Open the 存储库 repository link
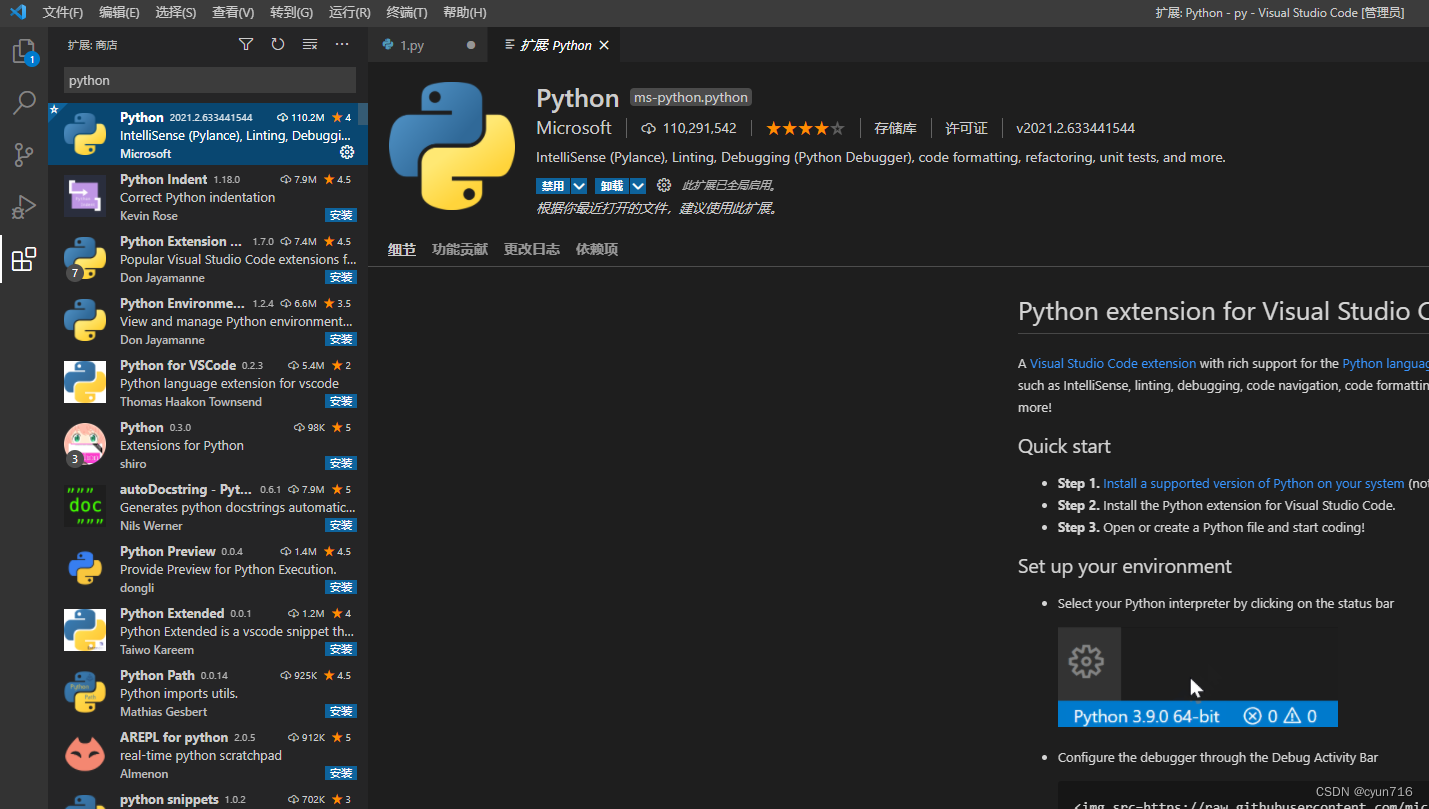 (x=895, y=128)
